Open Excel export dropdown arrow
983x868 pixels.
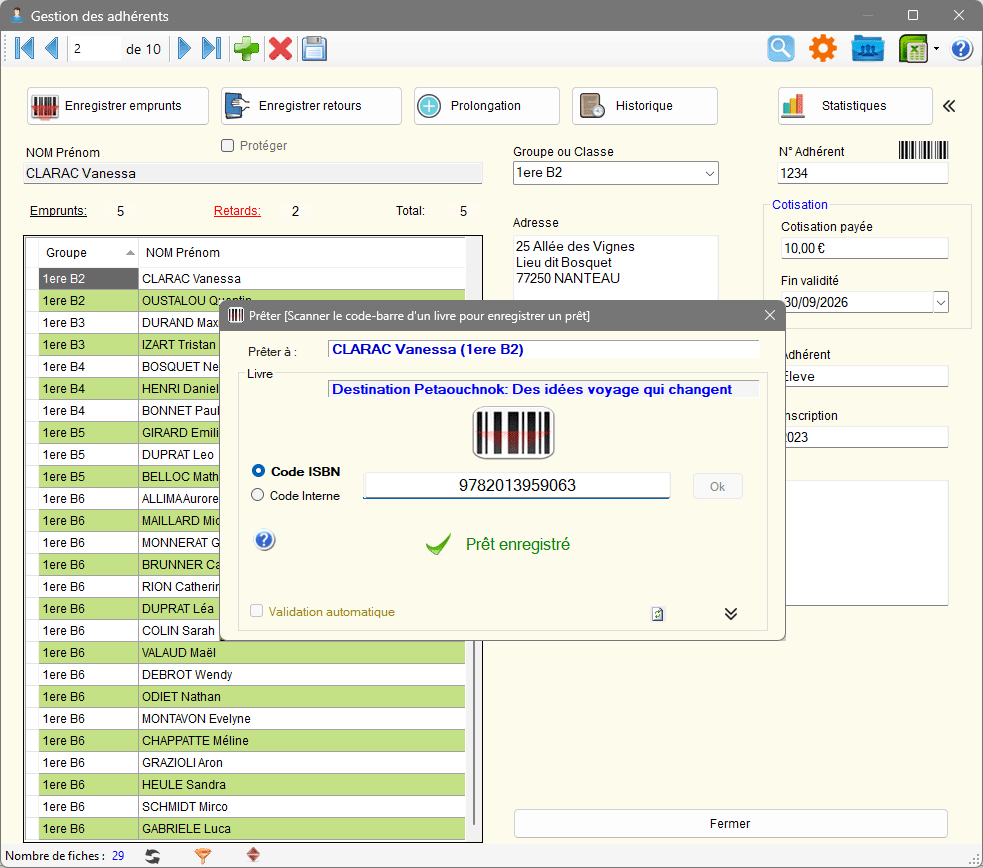[936, 48]
